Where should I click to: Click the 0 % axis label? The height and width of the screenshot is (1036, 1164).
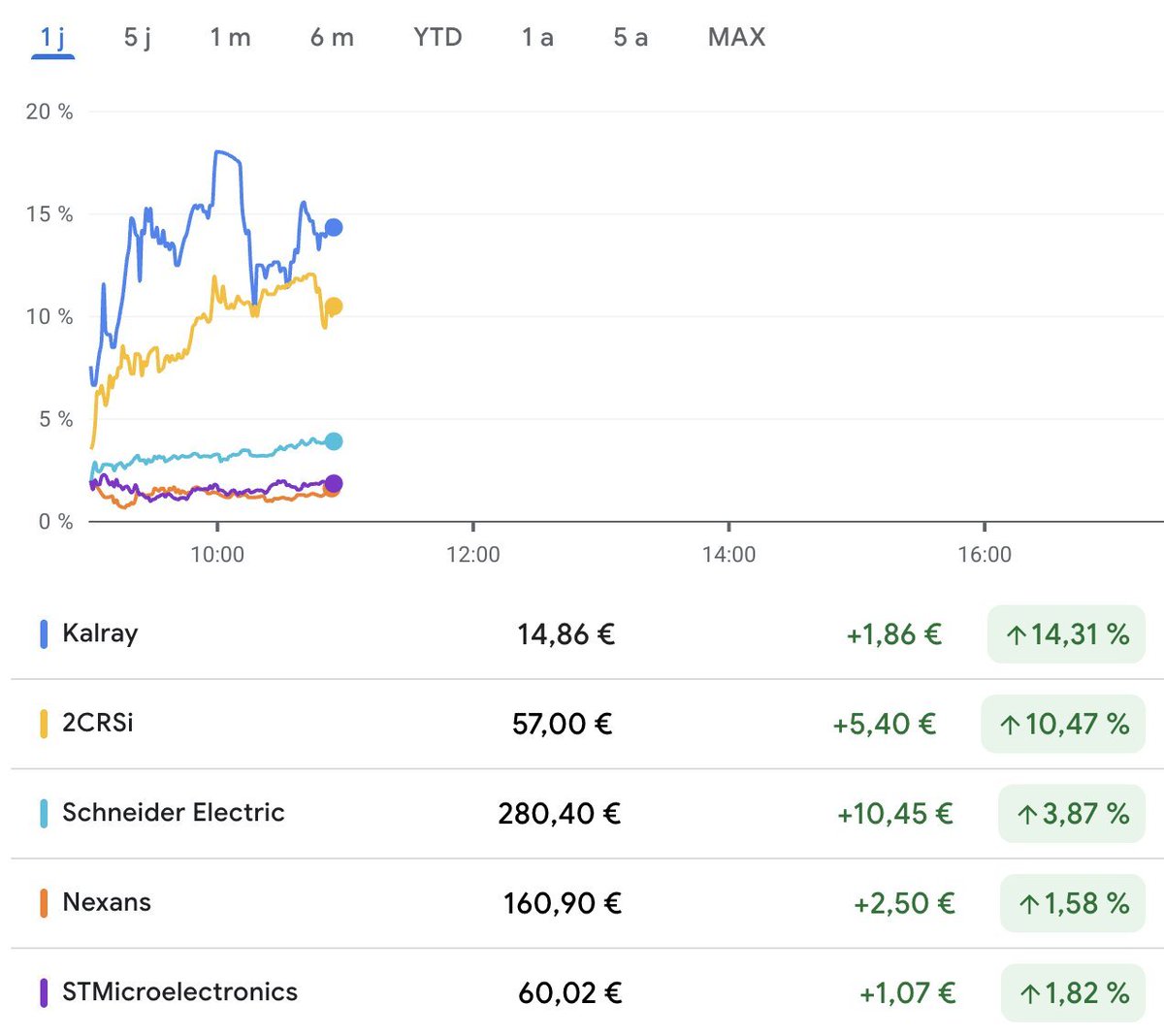(x=56, y=522)
